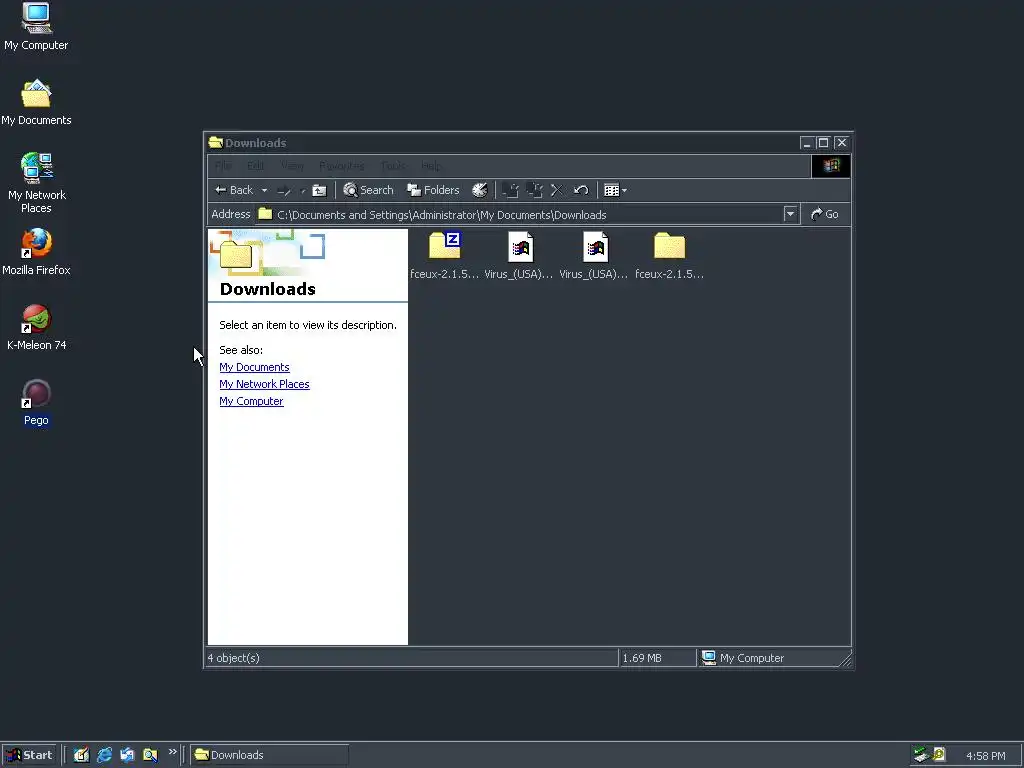Select My Network Places on the desktop
This screenshot has height=768, width=1024.
click(36, 183)
